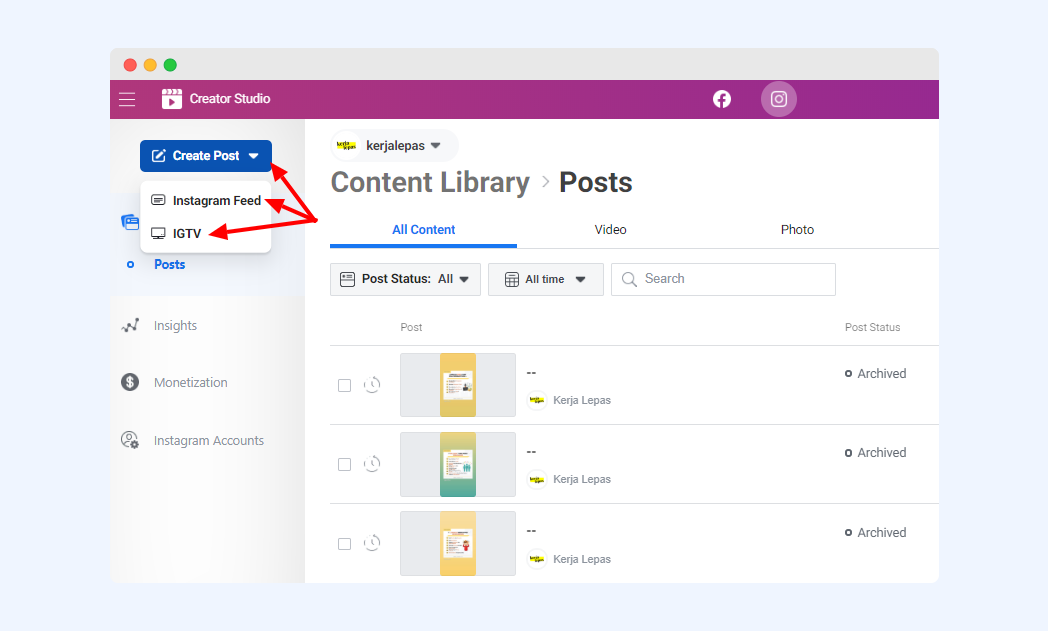The width and height of the screenshot is (1048, 631).
Task: Click Archived status of first post
Action: pos(876,374)
